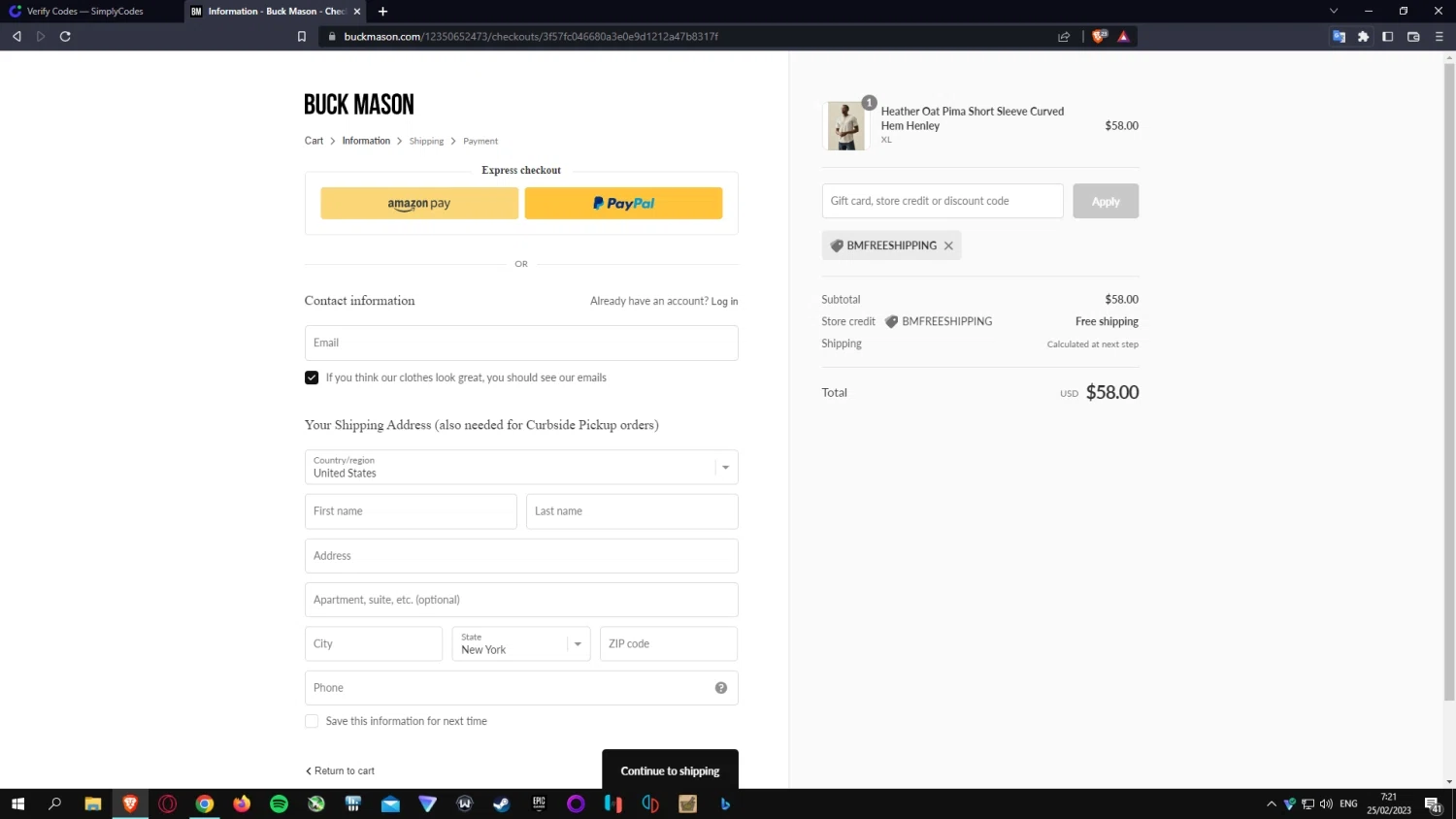The width and height of the screenshot is (1456, 819).
Task: Go to Cart breadcrumb
Action: click(314, 141)
